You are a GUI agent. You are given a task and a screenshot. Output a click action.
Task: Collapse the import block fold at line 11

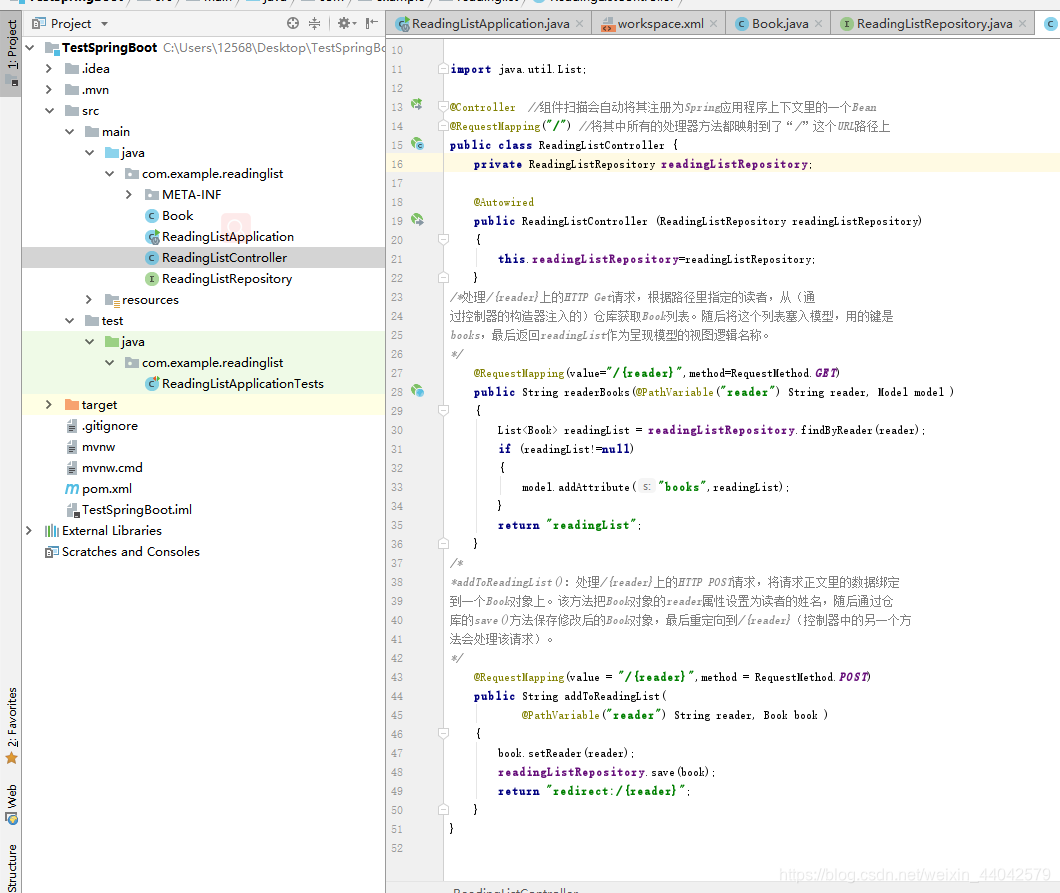(443, 69)
